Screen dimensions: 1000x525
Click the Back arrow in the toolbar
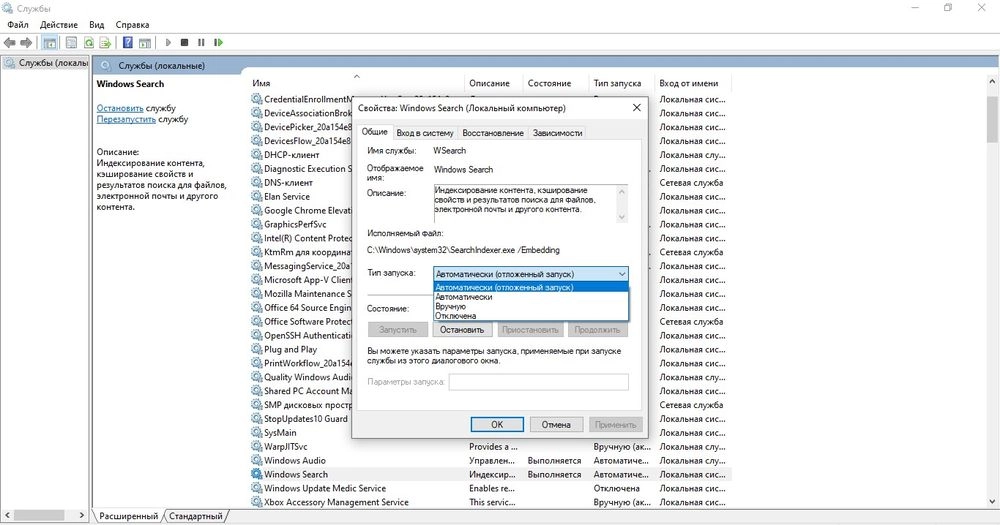[x=10, y=43]
